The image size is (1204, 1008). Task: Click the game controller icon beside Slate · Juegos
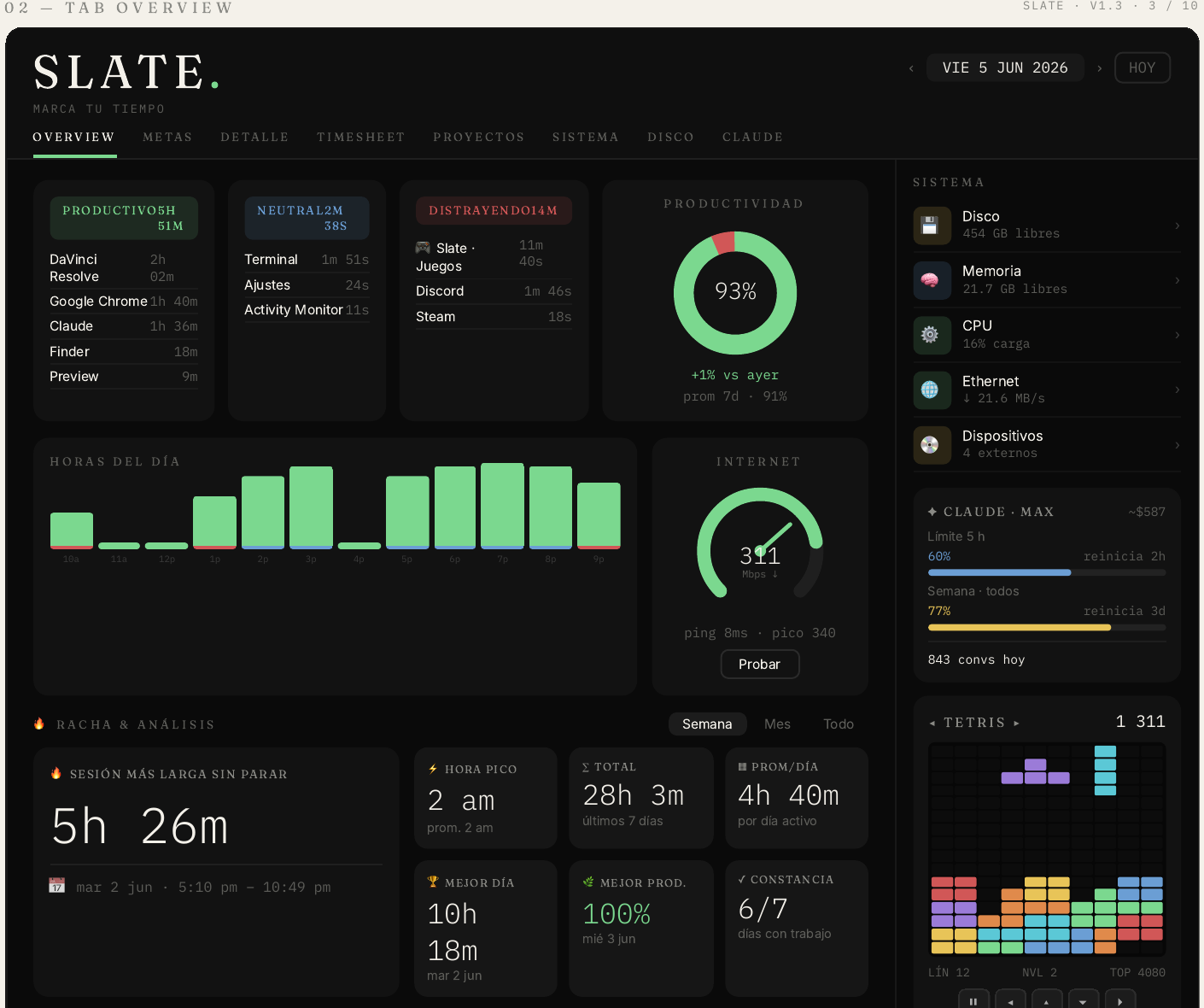(x=423, y=248)
